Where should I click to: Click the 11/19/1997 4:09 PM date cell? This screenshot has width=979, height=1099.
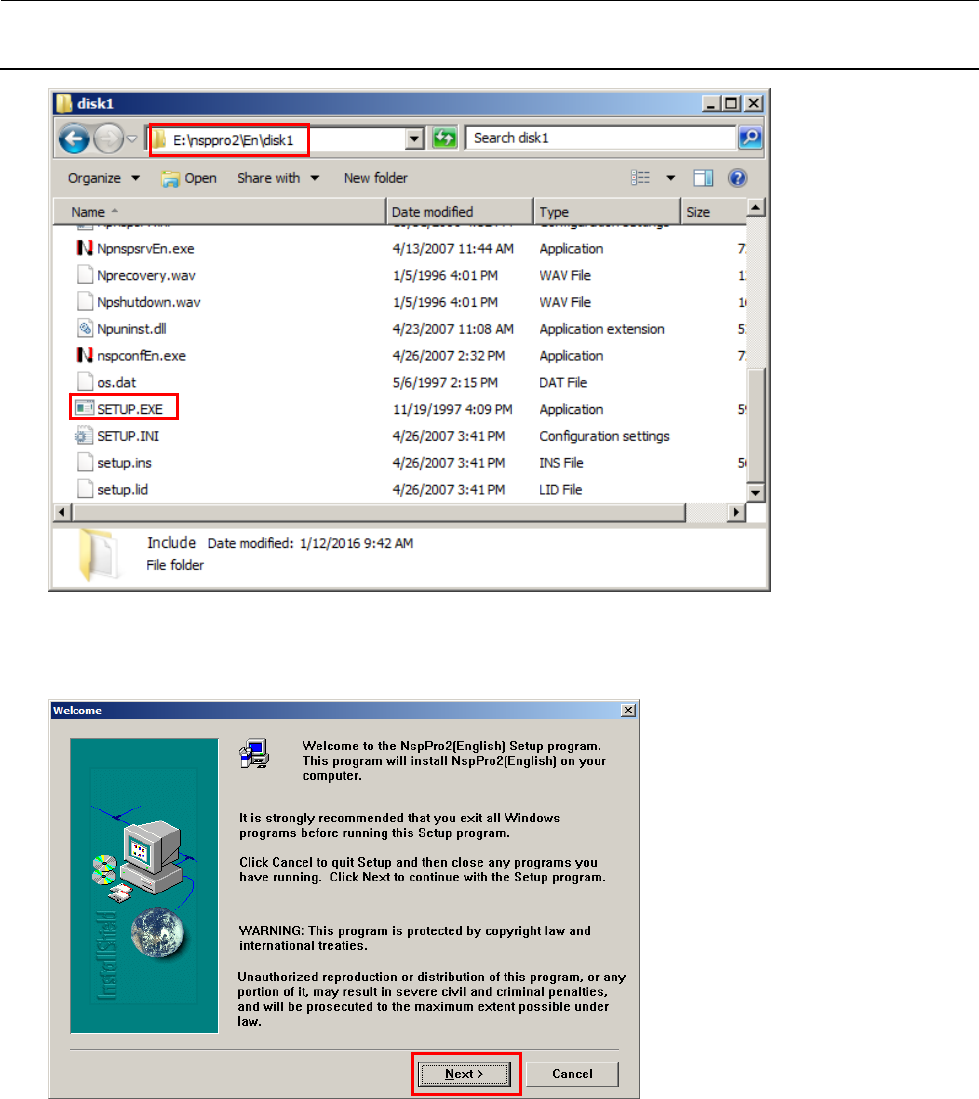453,409
